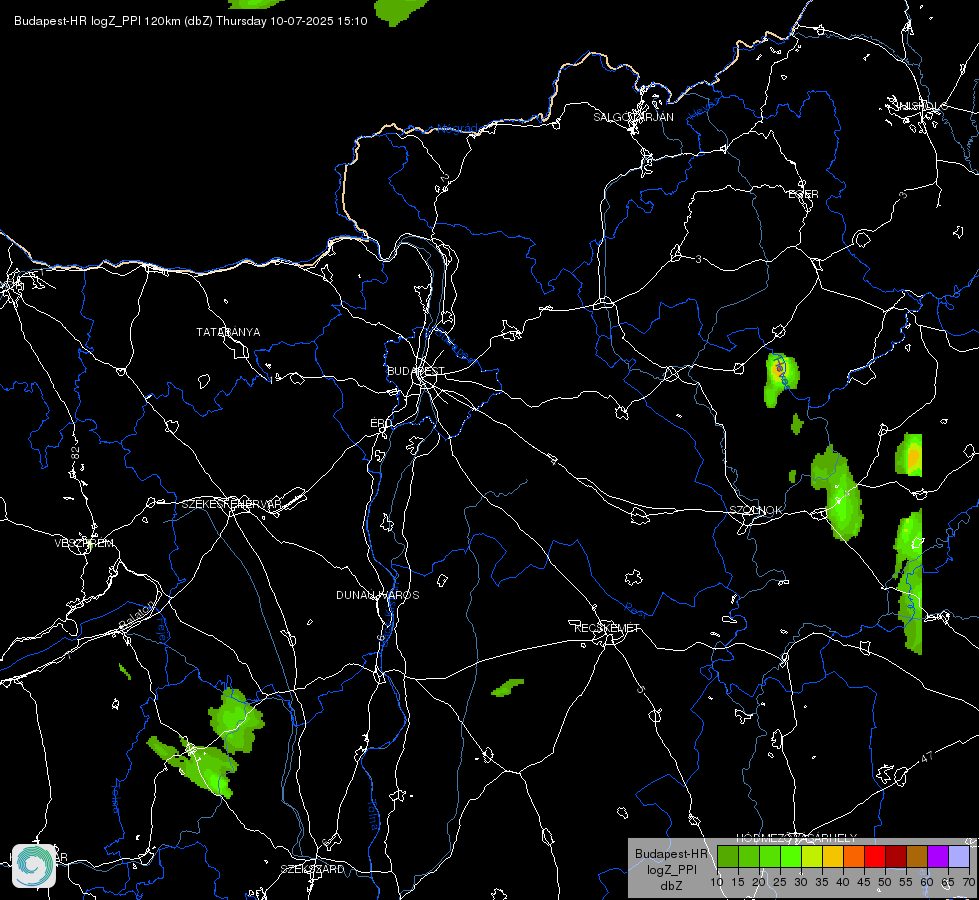
Task: Click the radar title 'Budapest-HR logZ_PPI 120km' text
Action: pos(98,21)
